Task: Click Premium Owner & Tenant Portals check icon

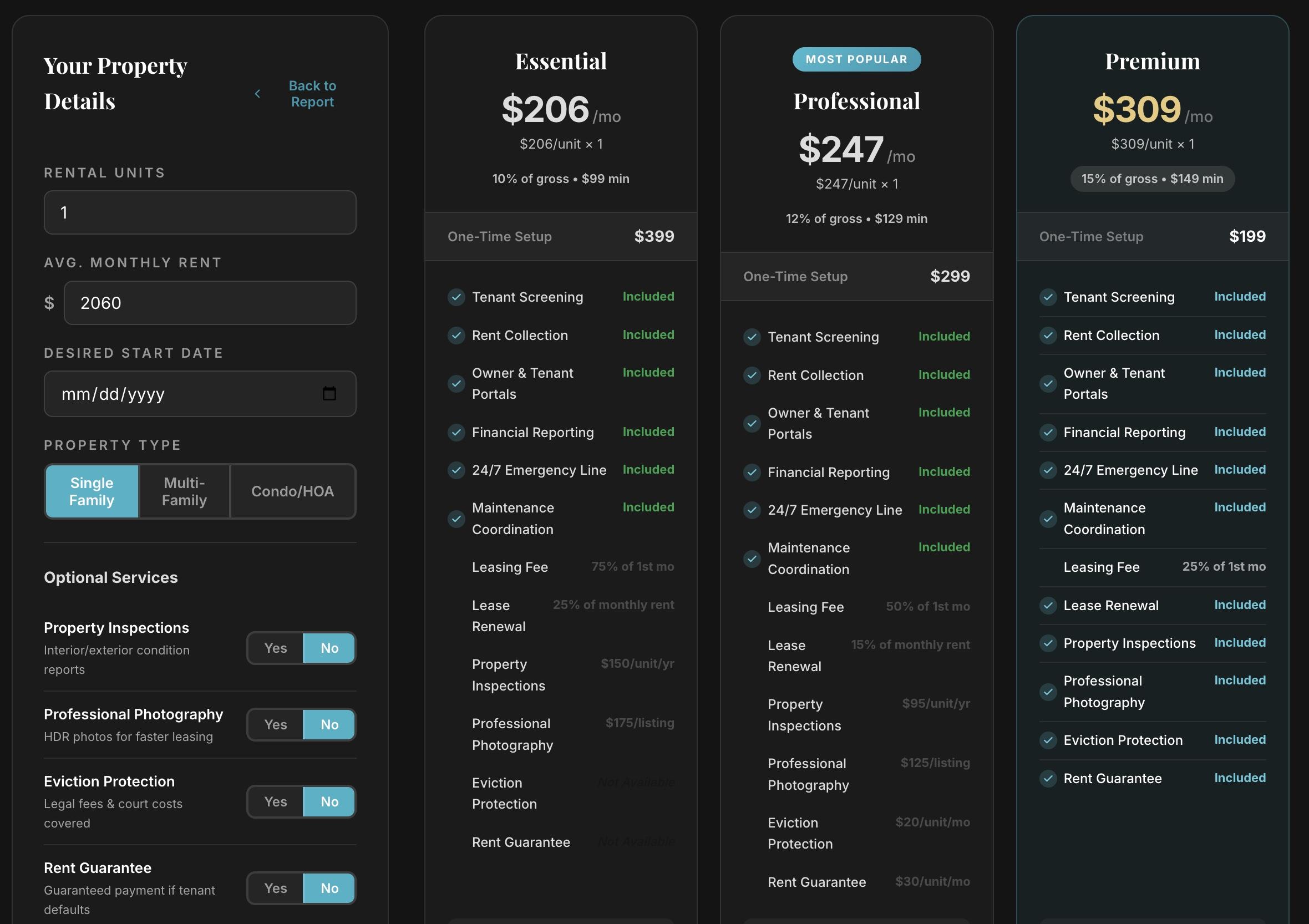Action: pos(1048,384)
